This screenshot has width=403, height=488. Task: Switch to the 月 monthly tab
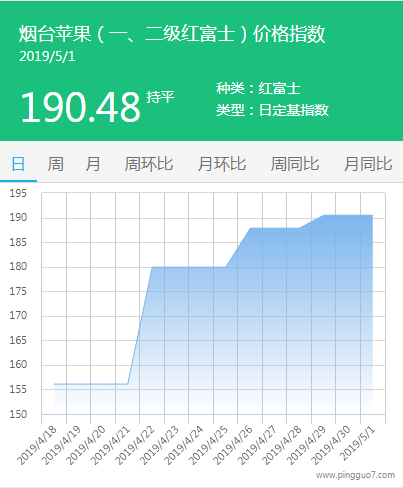pos(93,164)
